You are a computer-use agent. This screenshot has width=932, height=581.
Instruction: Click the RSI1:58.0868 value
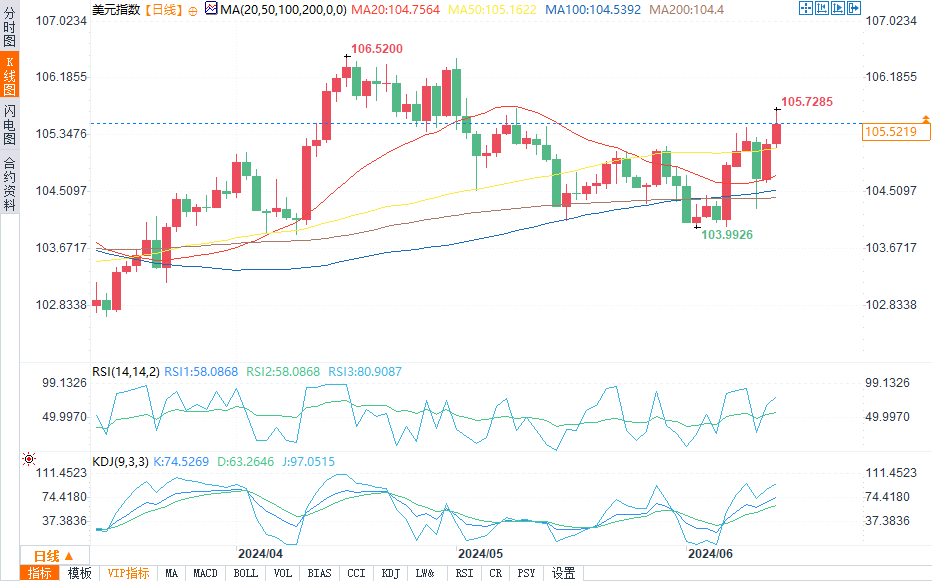tap(201, 372)
